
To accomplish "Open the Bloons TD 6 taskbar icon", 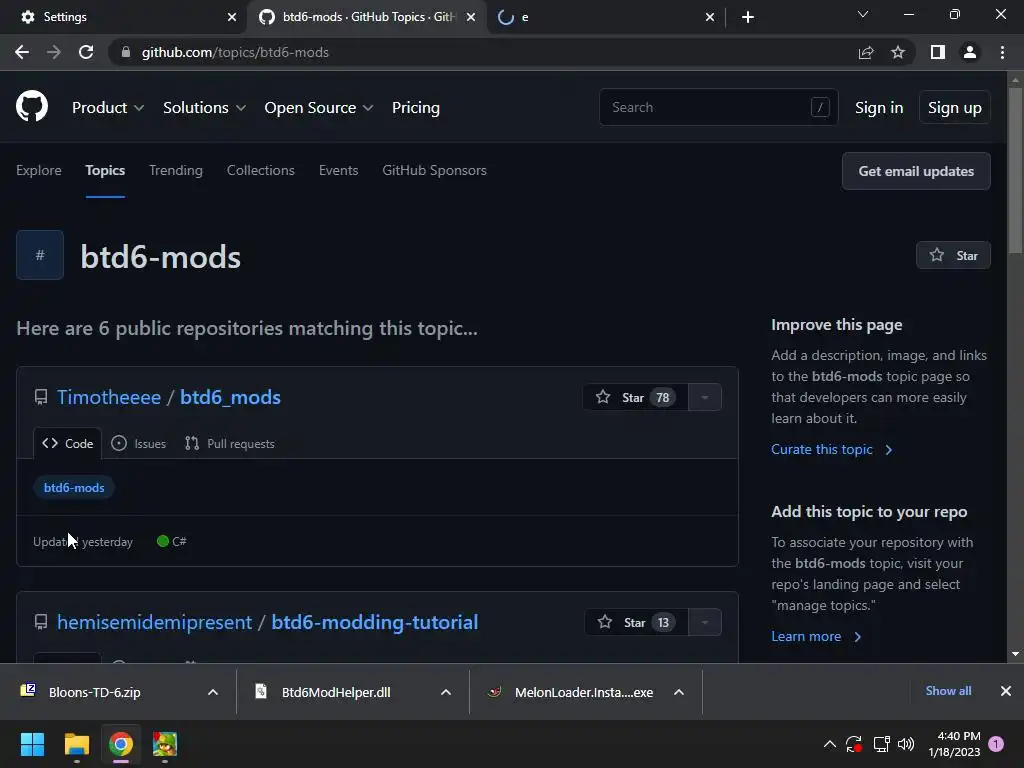I will coord(165,744).
